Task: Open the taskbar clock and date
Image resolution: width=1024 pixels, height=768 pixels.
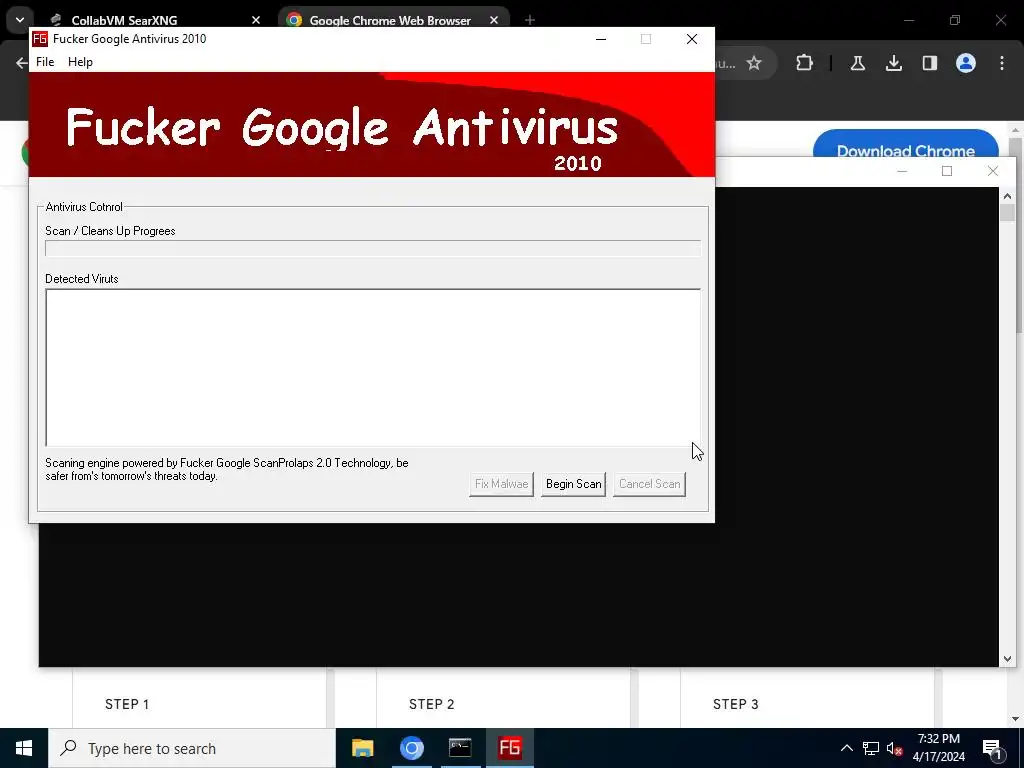Action: [x=938, y=748]
